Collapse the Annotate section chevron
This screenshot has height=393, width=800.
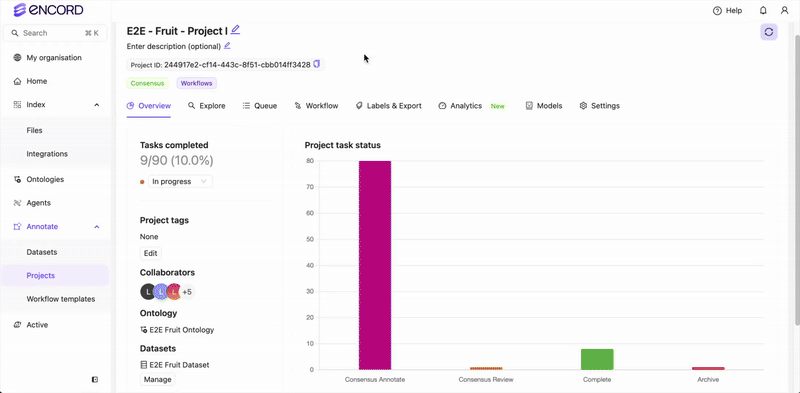point(96,227)
